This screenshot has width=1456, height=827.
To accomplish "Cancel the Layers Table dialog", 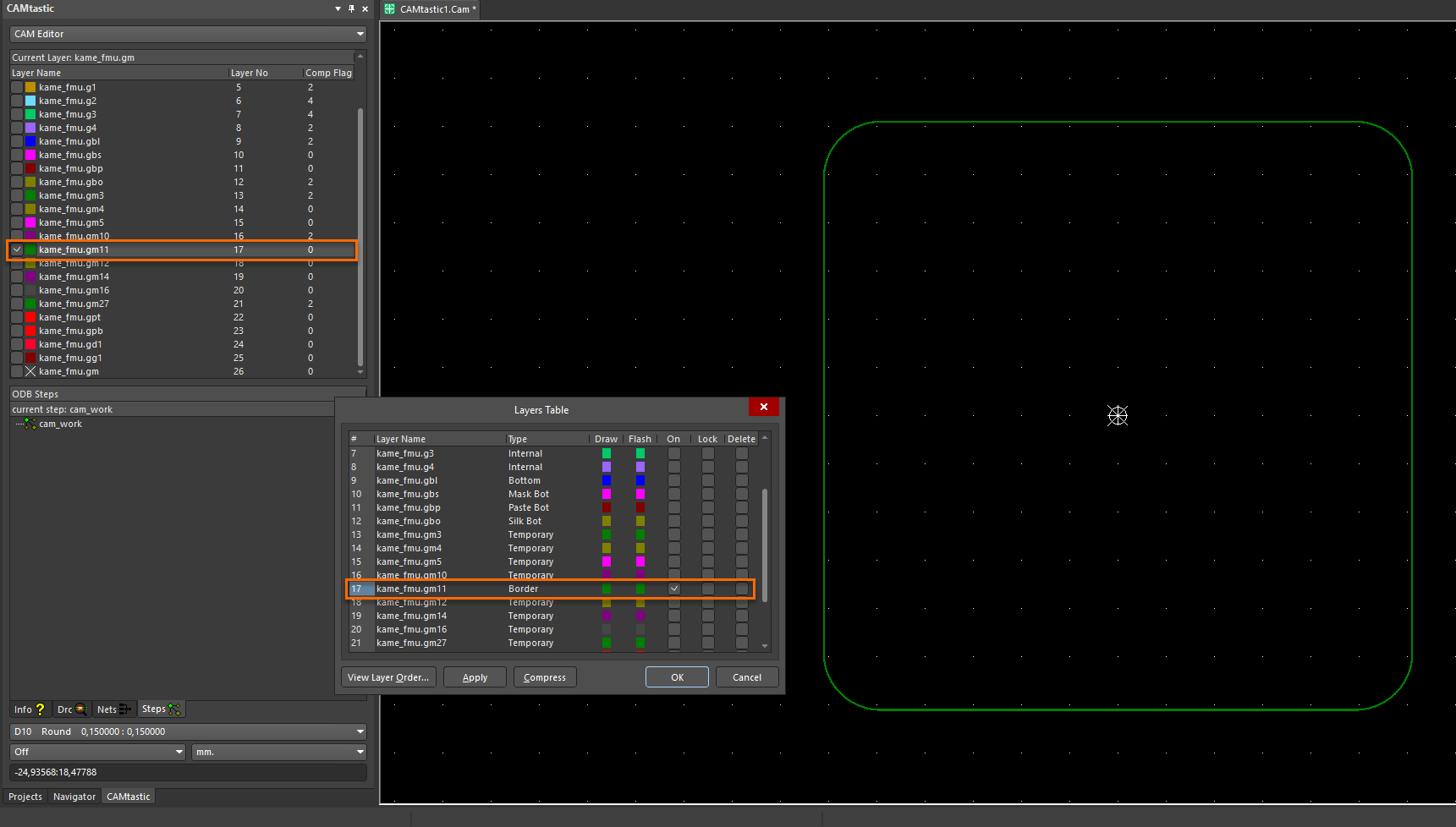I will (747, 677).
